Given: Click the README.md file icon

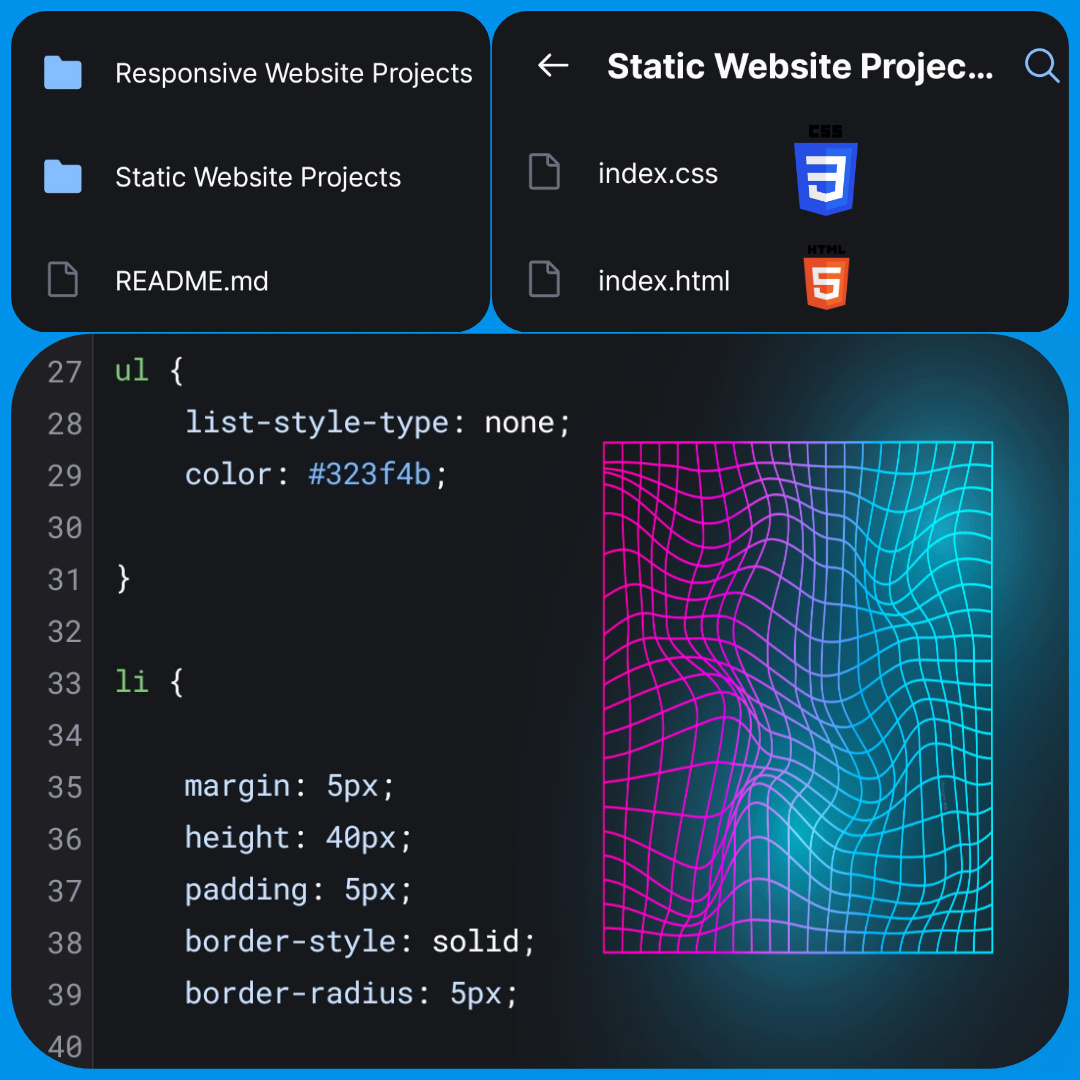Looking at the screenshot, I should (x=62, y=281).
